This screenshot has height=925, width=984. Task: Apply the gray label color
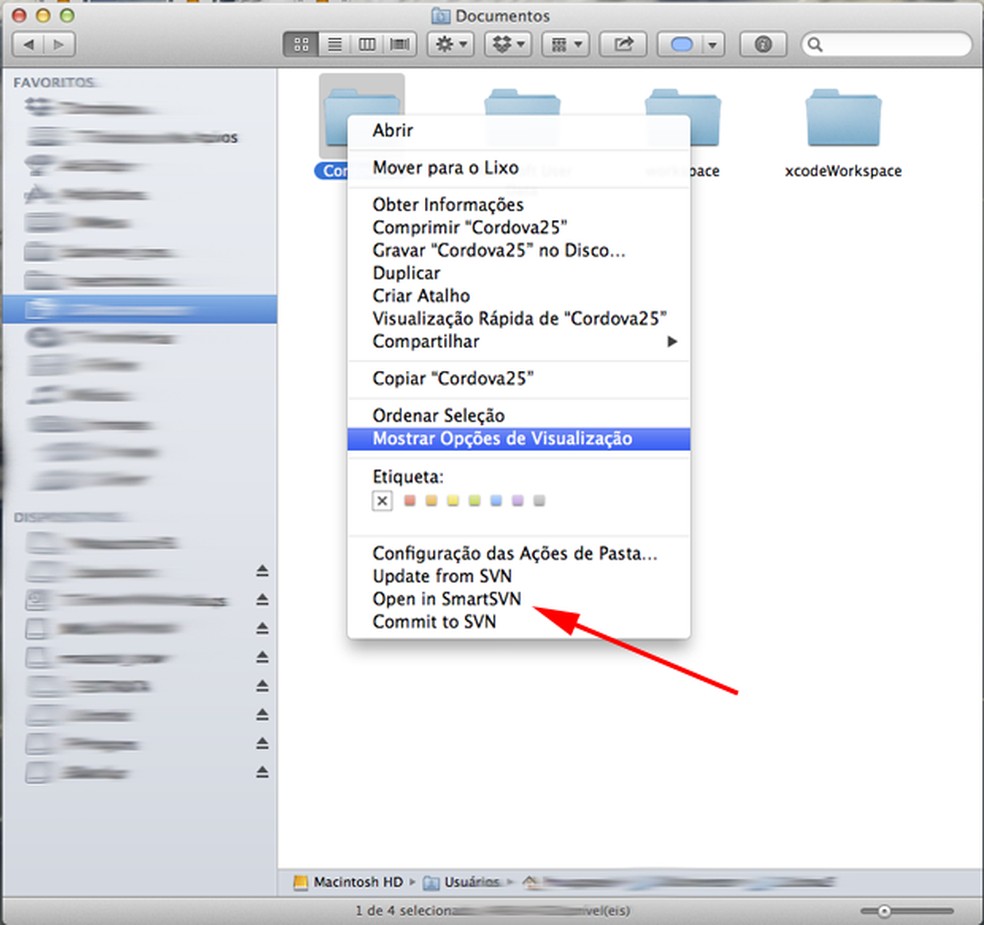(x=539, y=501)
